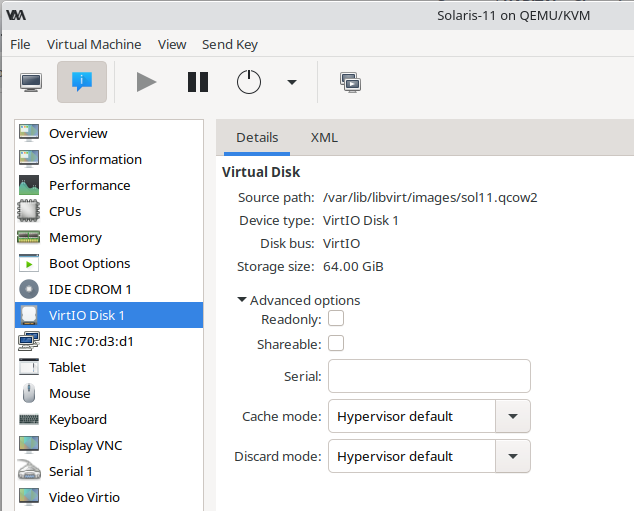This screenshot has width=634, height=511.
Task: Select the OS information icon
Action: [29, 159]
